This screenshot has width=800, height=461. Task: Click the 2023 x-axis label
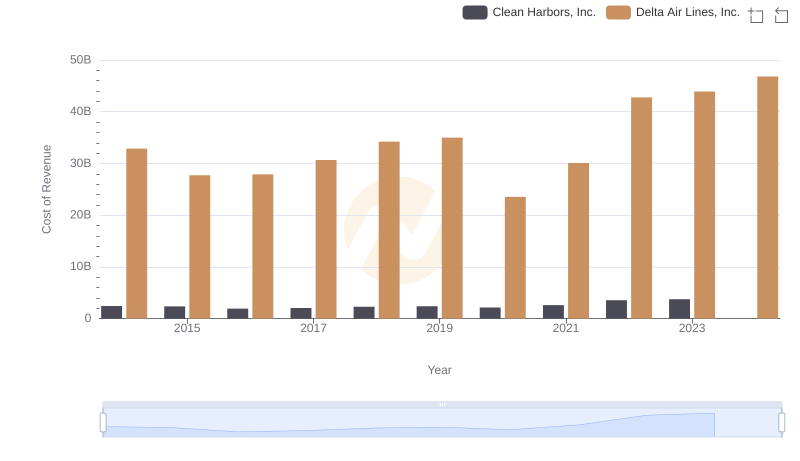(x=692, y=328)
